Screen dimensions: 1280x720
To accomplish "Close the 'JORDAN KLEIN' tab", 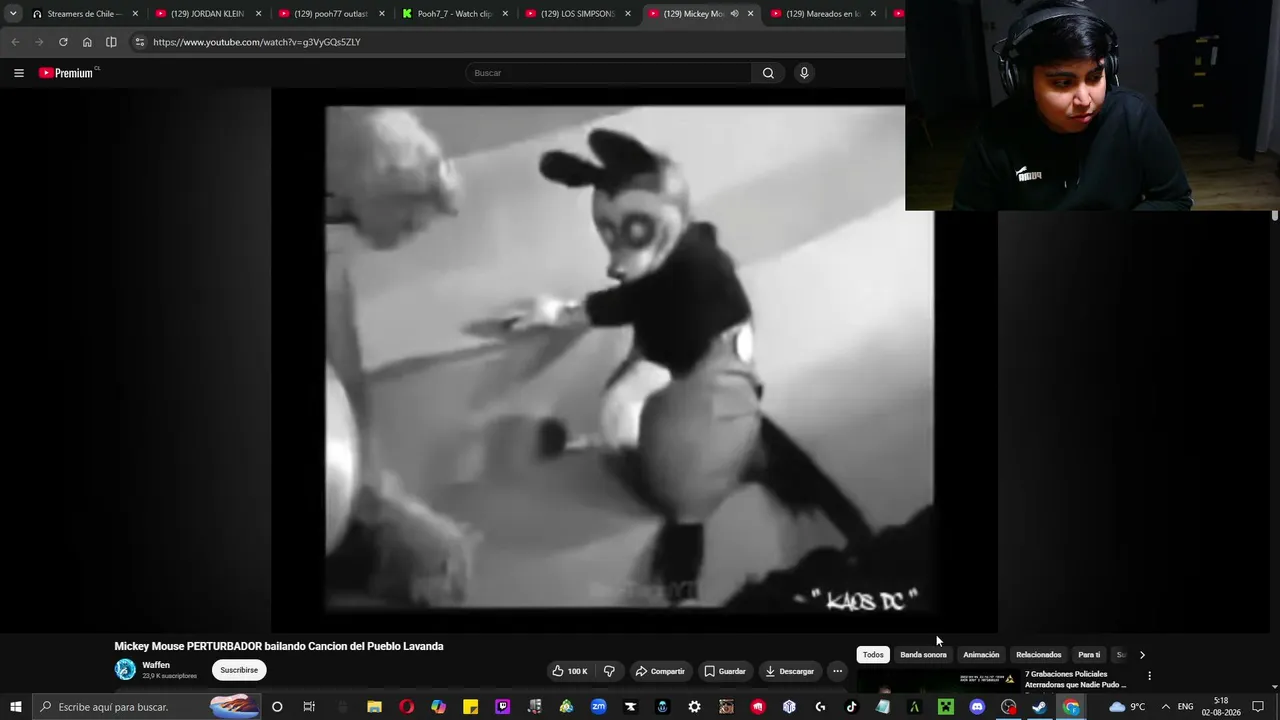I will (x=258, y=14).
